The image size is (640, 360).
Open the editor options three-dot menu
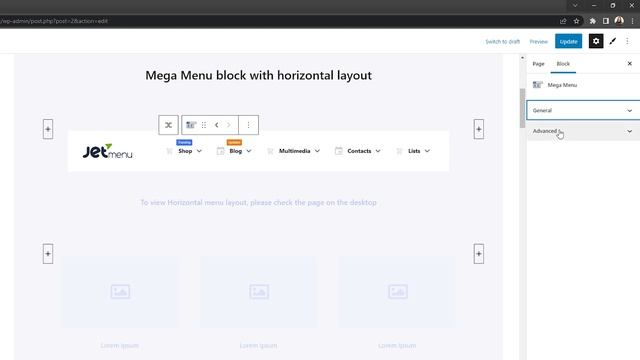pos(627,41)
